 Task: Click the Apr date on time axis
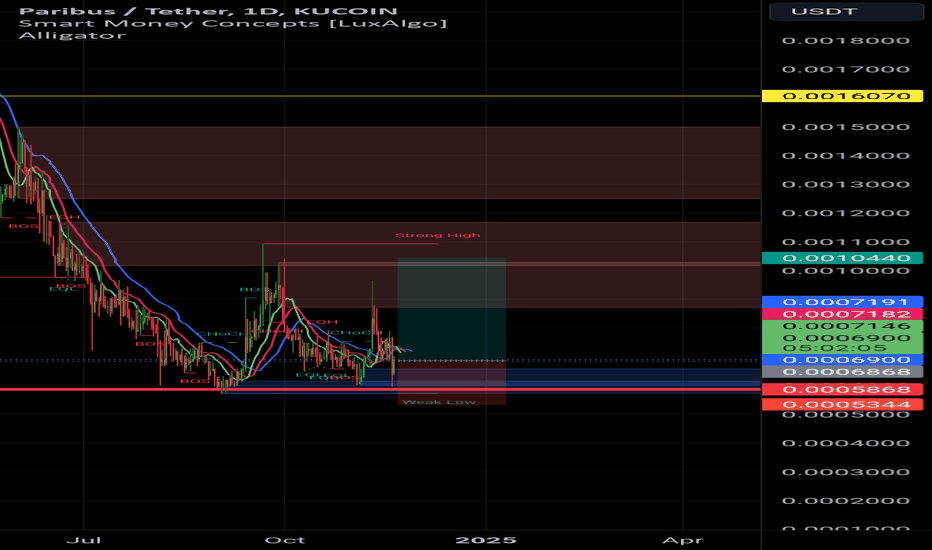pyautogui.click(x=682, y=540)
